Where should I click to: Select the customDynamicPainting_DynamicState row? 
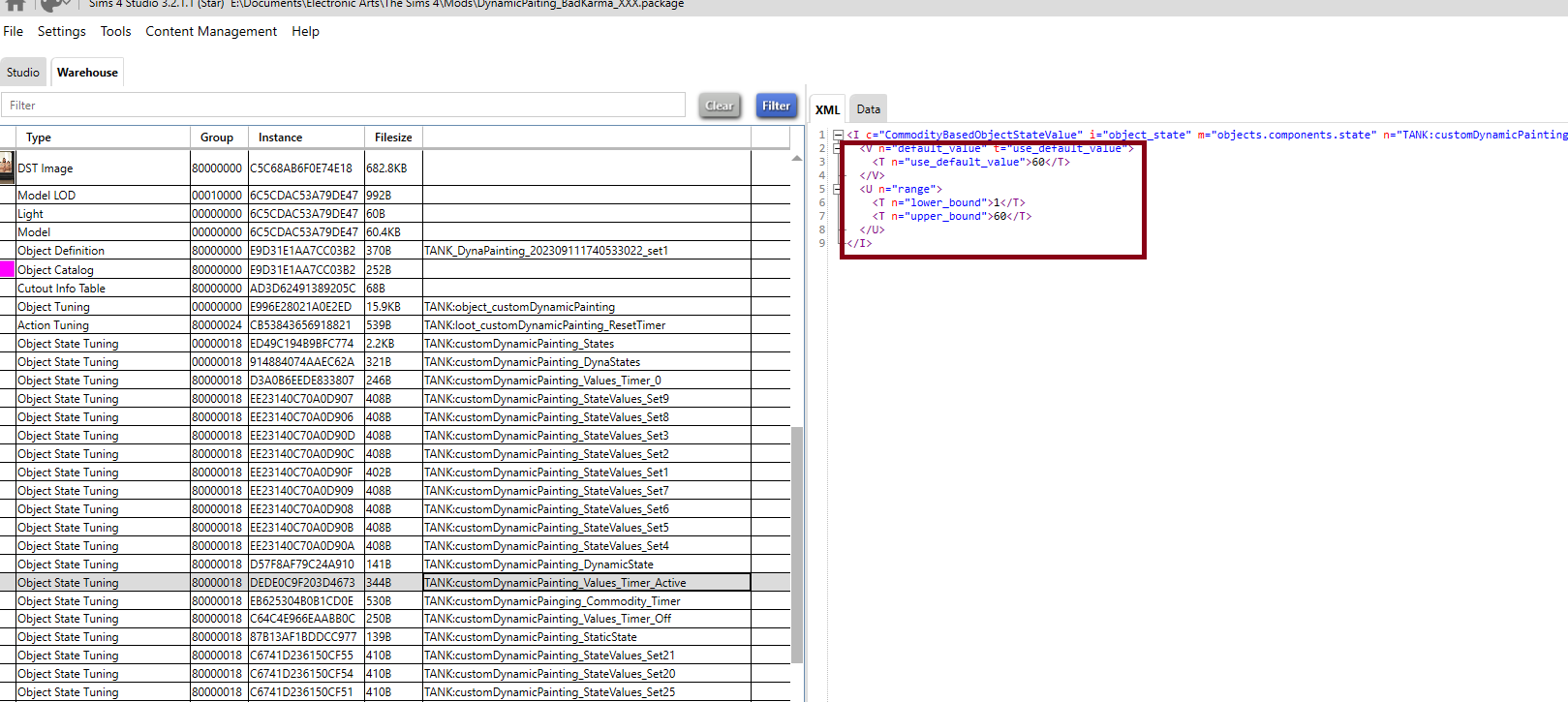click(395, 564)
